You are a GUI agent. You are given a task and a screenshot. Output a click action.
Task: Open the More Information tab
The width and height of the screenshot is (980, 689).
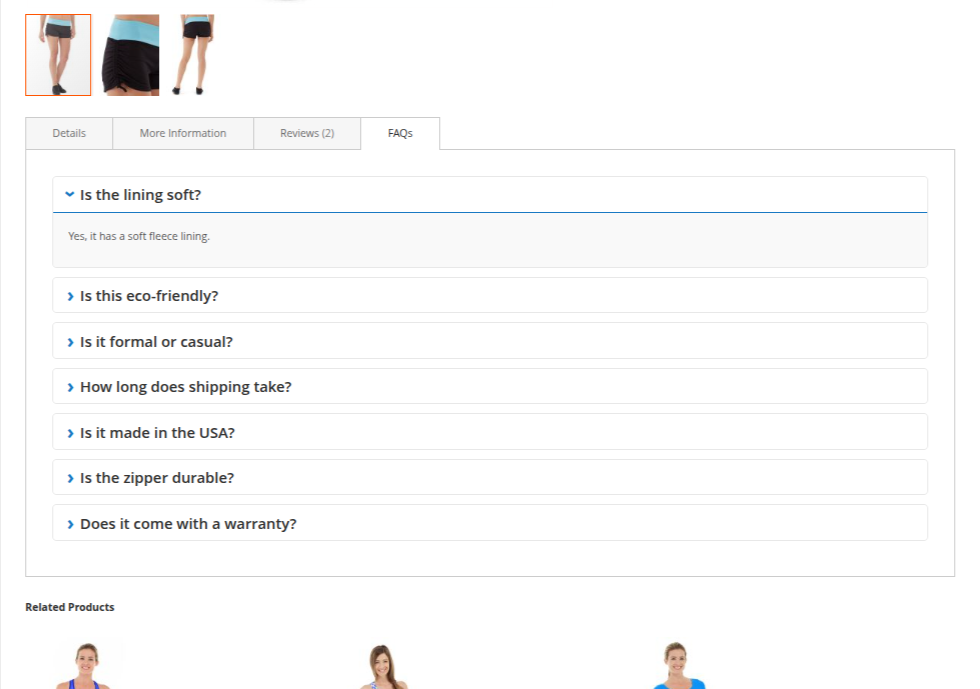(x=183, y=133)
